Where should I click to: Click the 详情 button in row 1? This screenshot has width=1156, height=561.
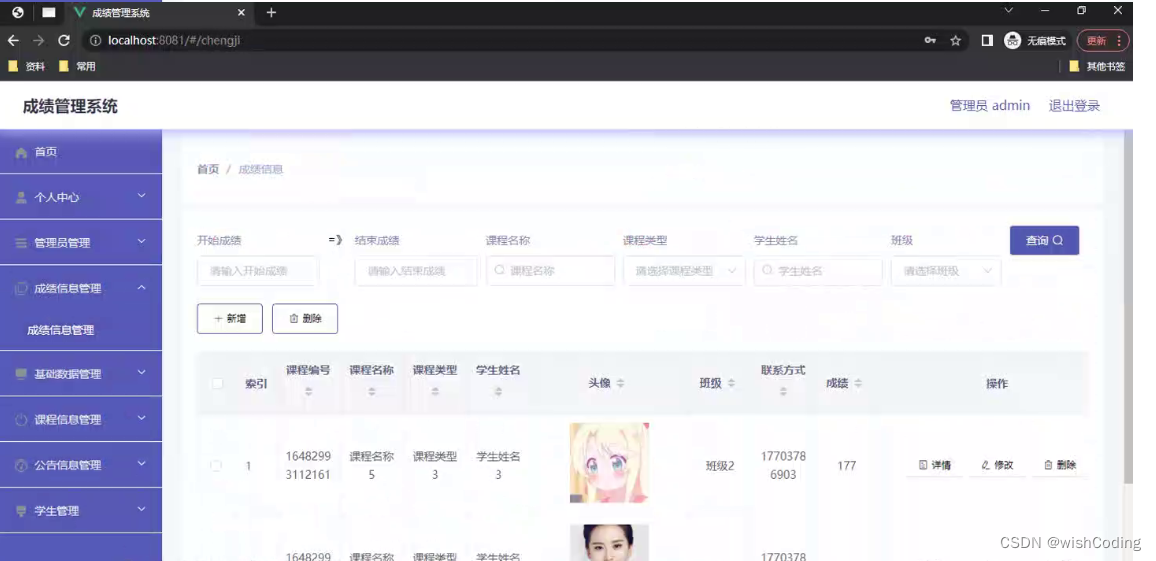pyautogui.click(x=935, y=465)
